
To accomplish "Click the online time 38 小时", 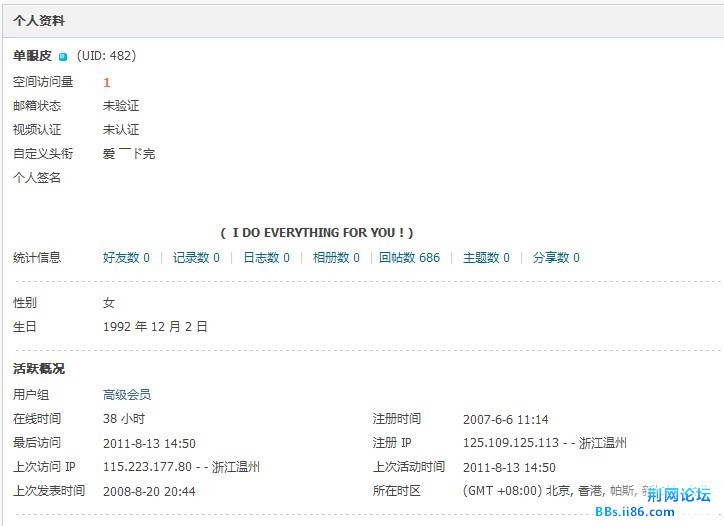I will click(124, 419).
